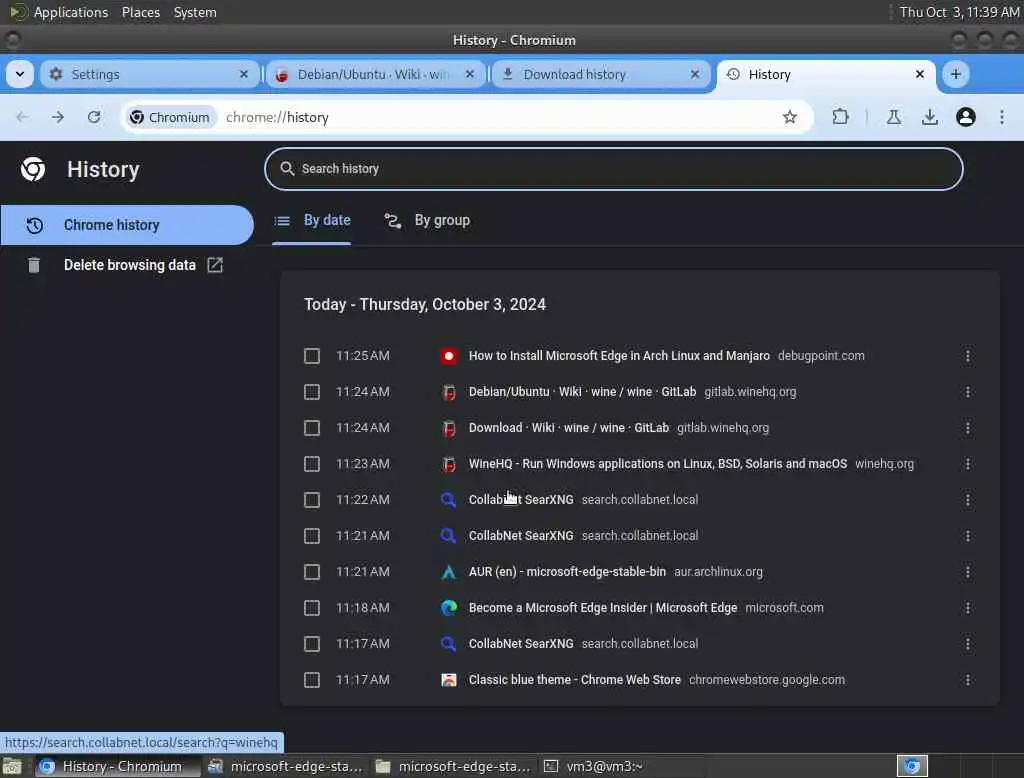
Task: Select Chrome history in sidebar
Action: tap(127, 225)
